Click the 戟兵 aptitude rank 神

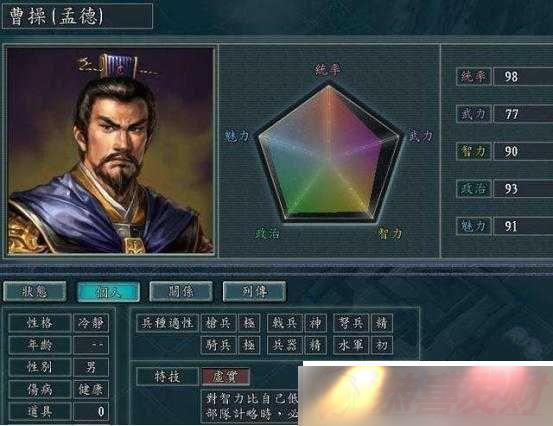pos(316,323)
